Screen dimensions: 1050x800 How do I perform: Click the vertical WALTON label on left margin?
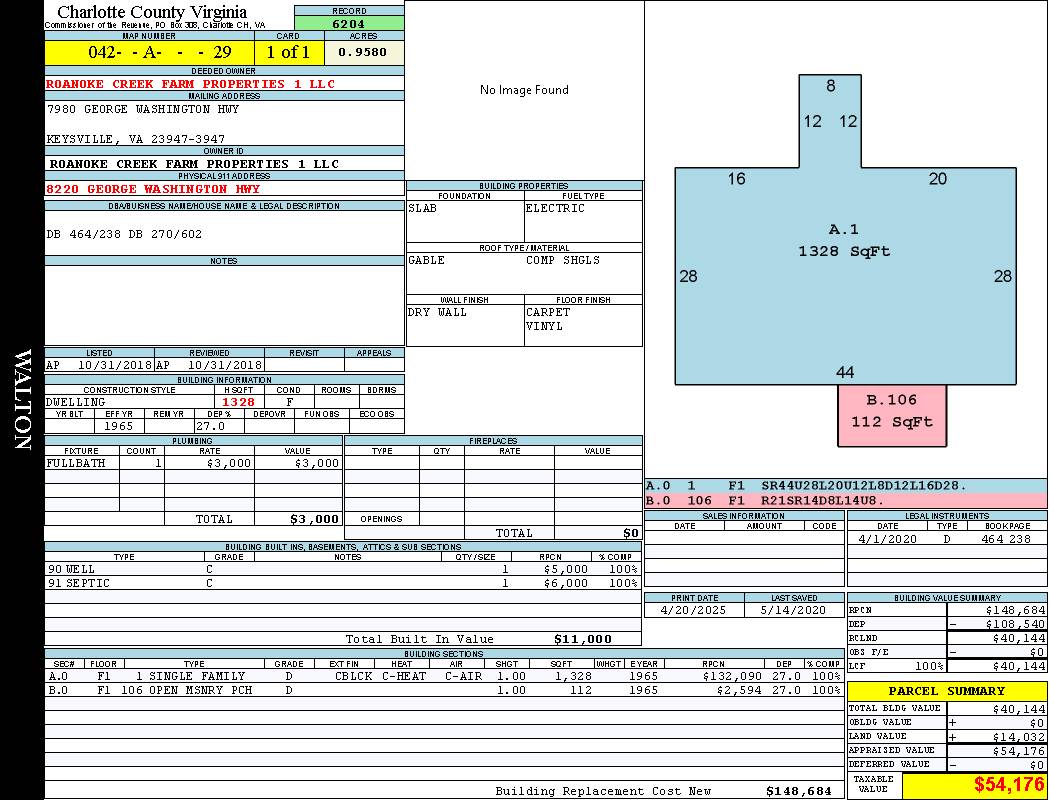click(x=22, y=400)
